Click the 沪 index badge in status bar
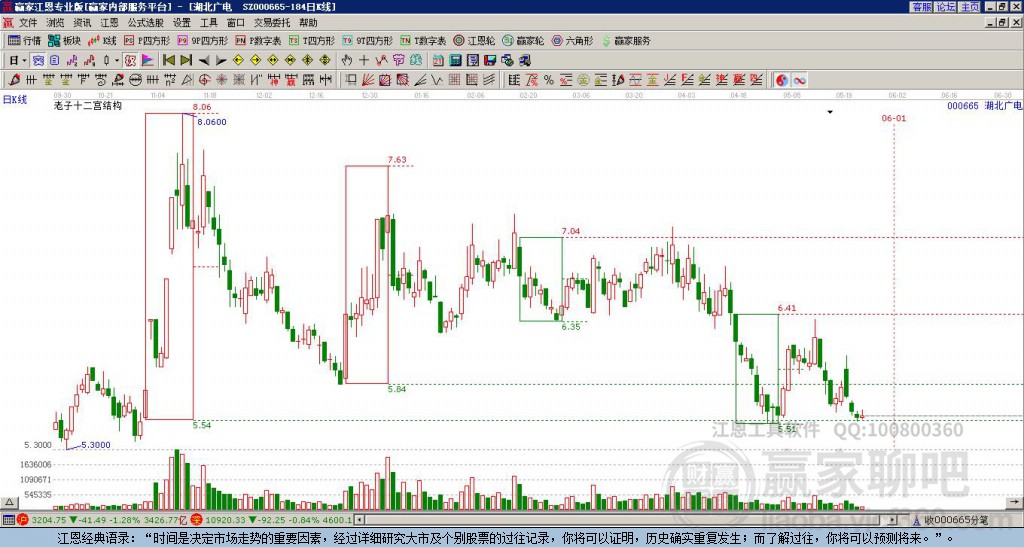 (x=23, y=520)
